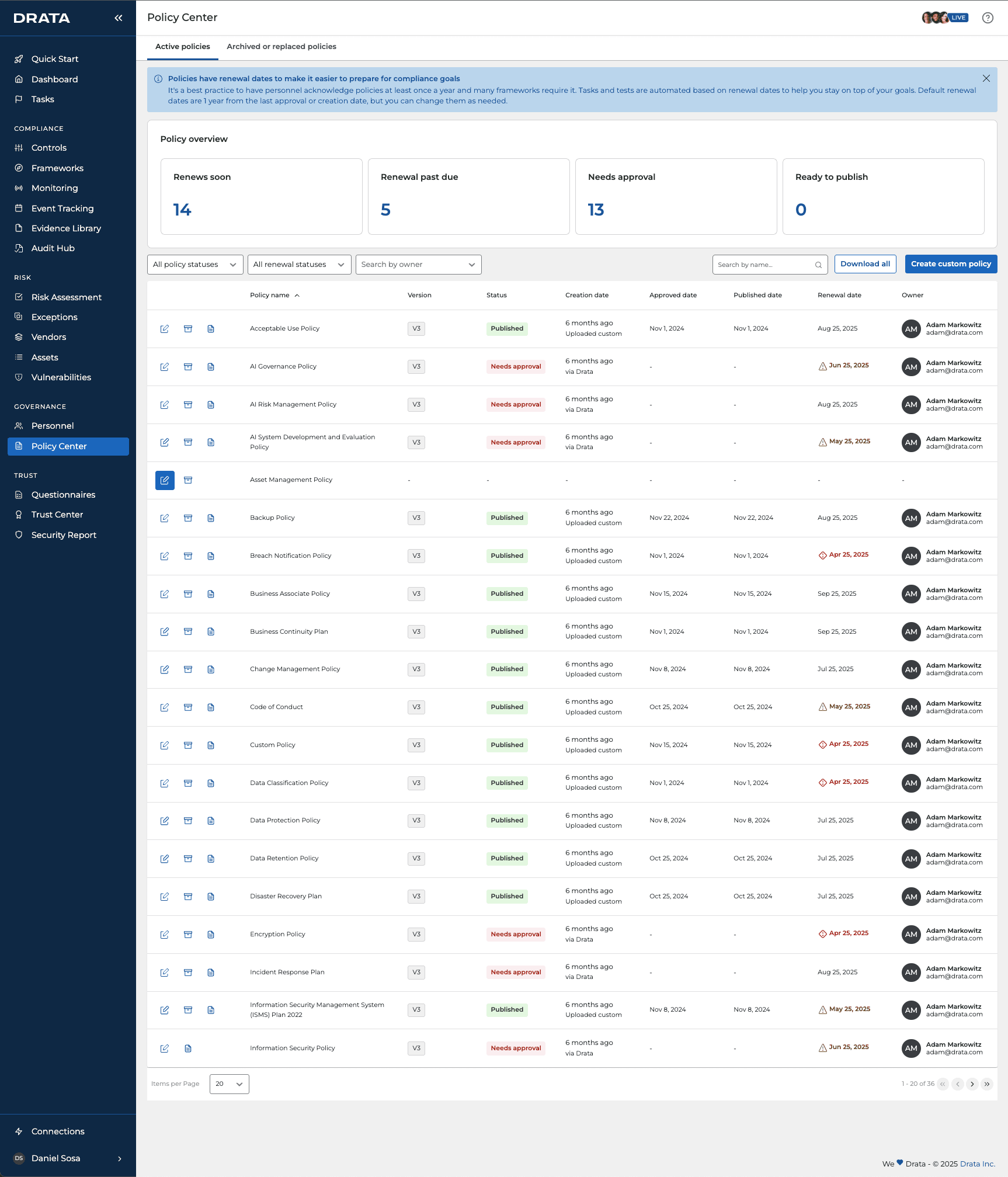Open the help question mark icon
1008x1177 pixels.
[988, 18]
